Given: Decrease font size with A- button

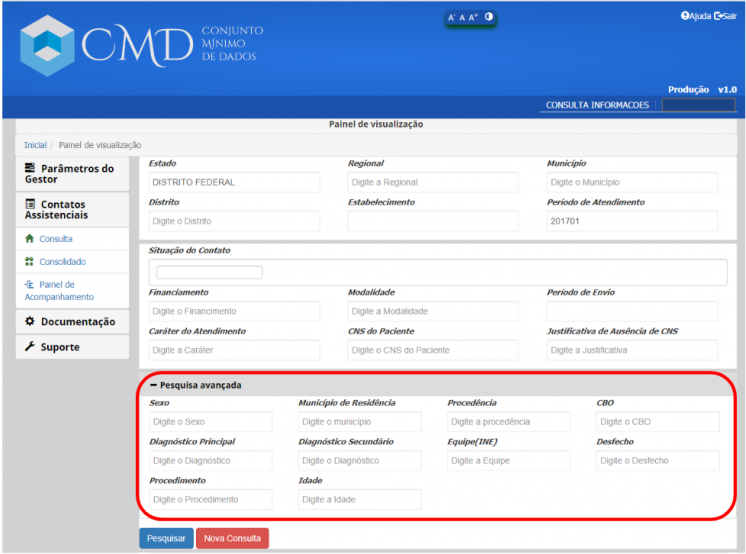Looking at the screenshot, I should tap(452, 18).
